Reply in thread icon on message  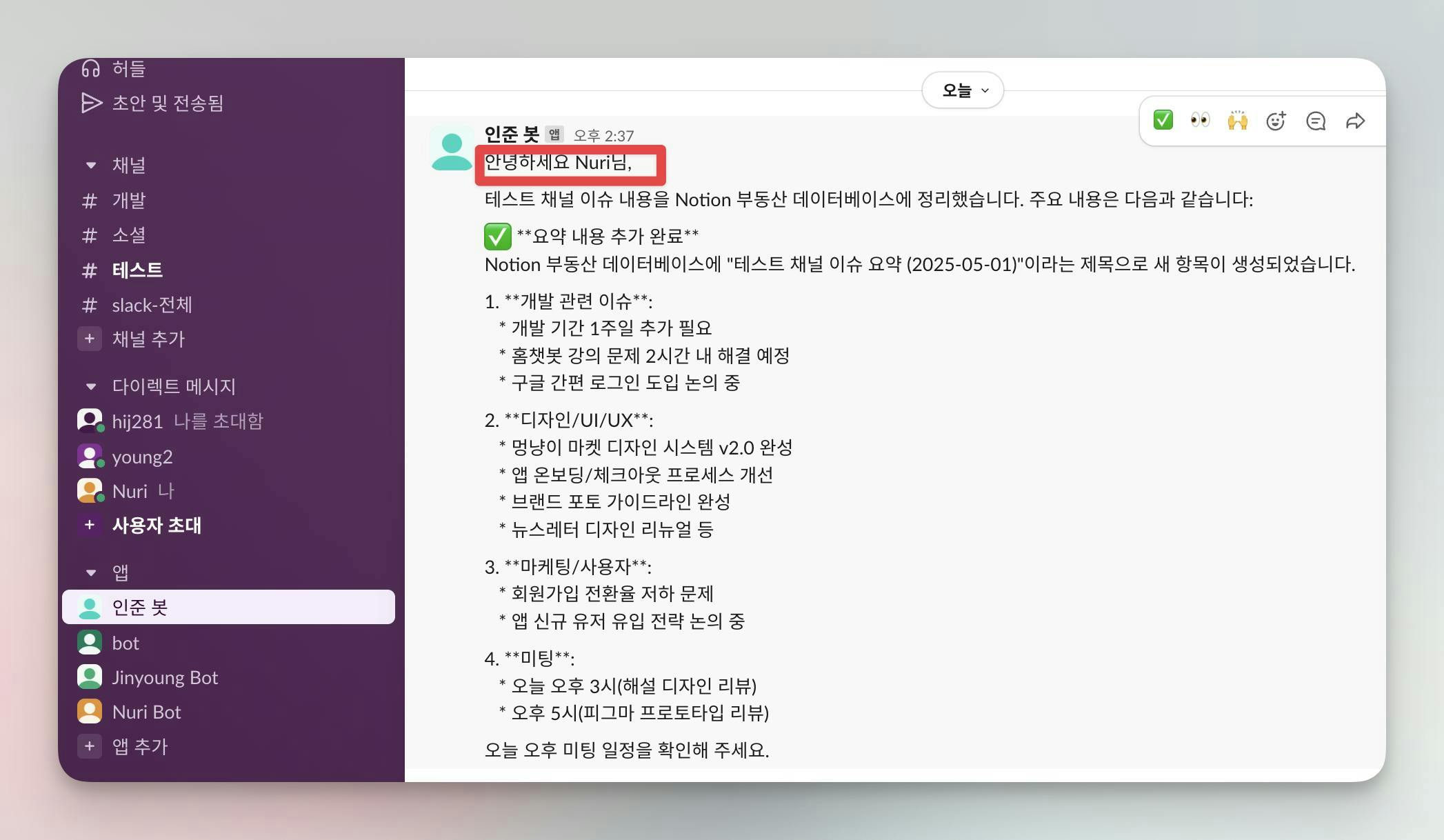pos(1315,121)
